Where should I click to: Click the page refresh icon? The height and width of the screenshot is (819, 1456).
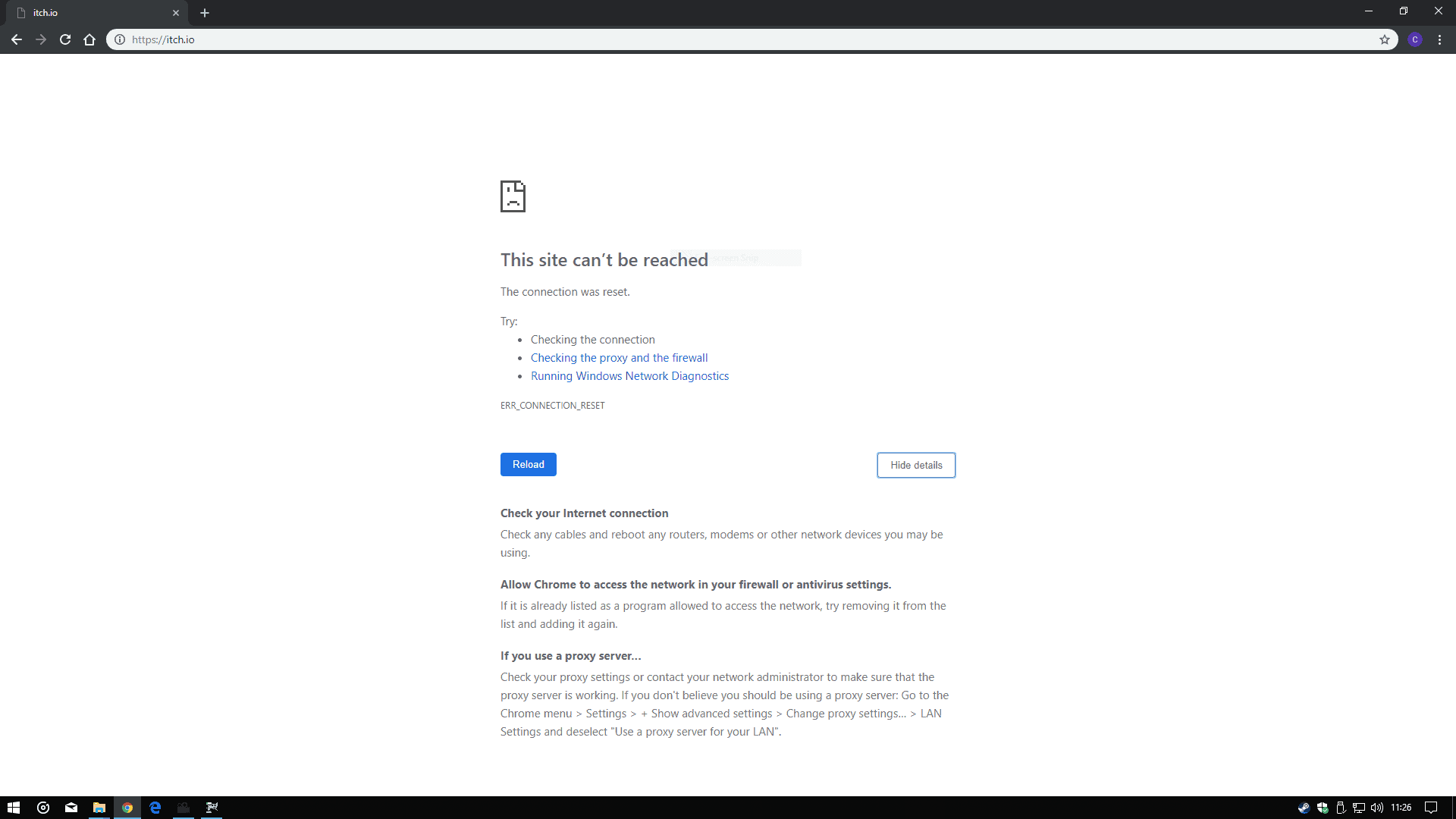pyautogui.click(x=65, y=40)
